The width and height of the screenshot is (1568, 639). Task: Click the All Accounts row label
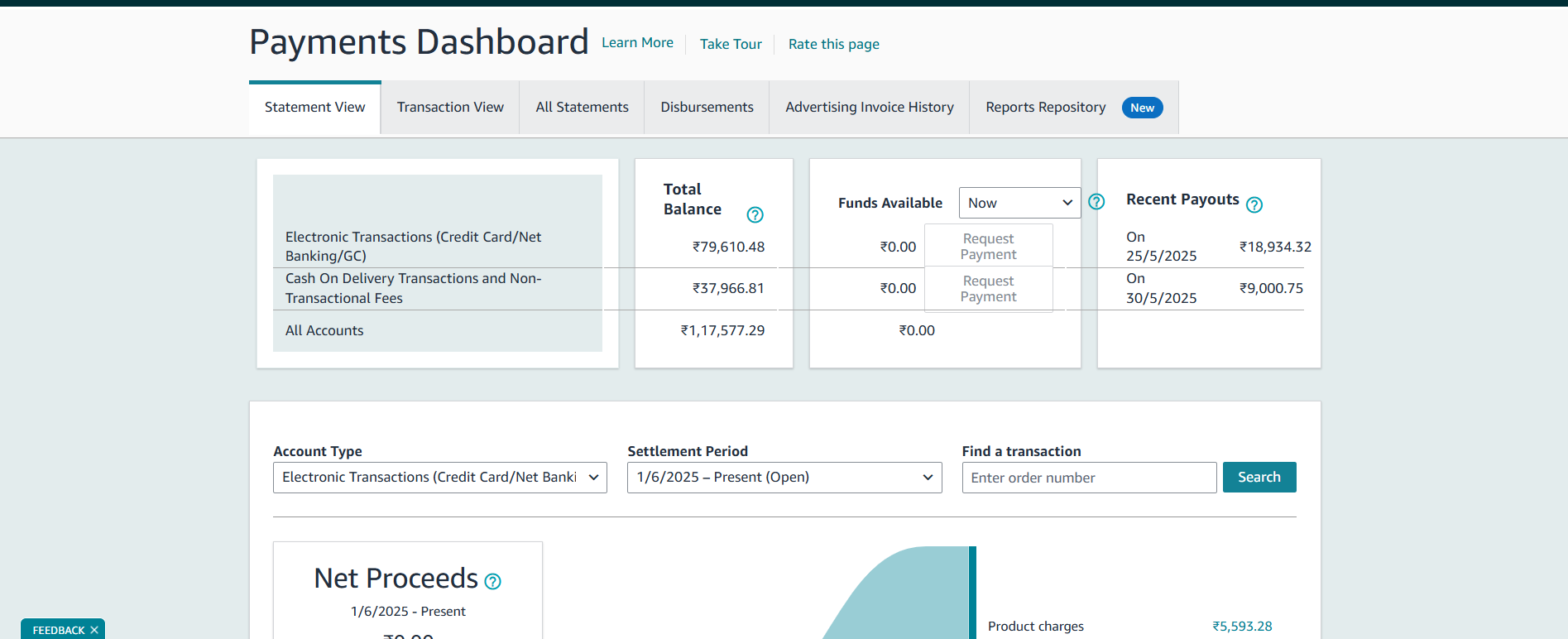pyautogui.click(x=324, y=330)
